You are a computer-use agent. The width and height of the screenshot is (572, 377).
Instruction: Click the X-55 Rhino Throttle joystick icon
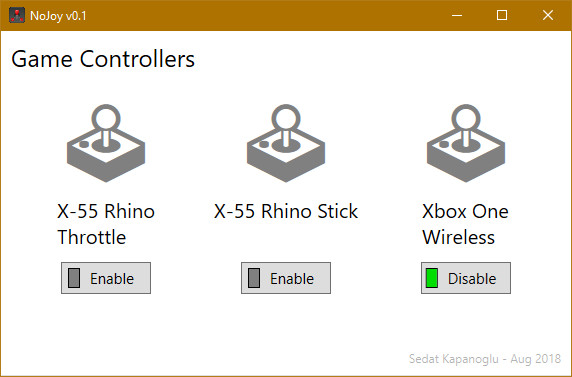[106, 143]
